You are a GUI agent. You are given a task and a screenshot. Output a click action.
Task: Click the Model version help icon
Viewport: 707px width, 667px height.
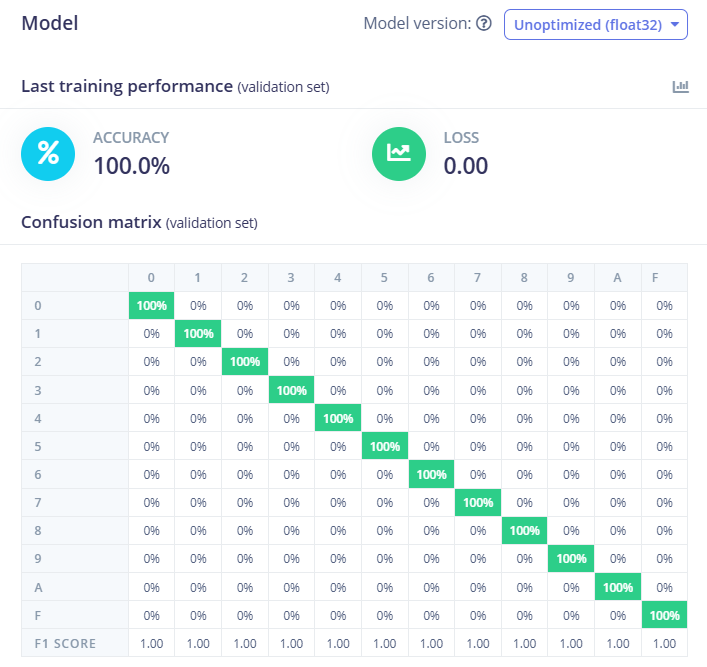click(x=484, y=24)
